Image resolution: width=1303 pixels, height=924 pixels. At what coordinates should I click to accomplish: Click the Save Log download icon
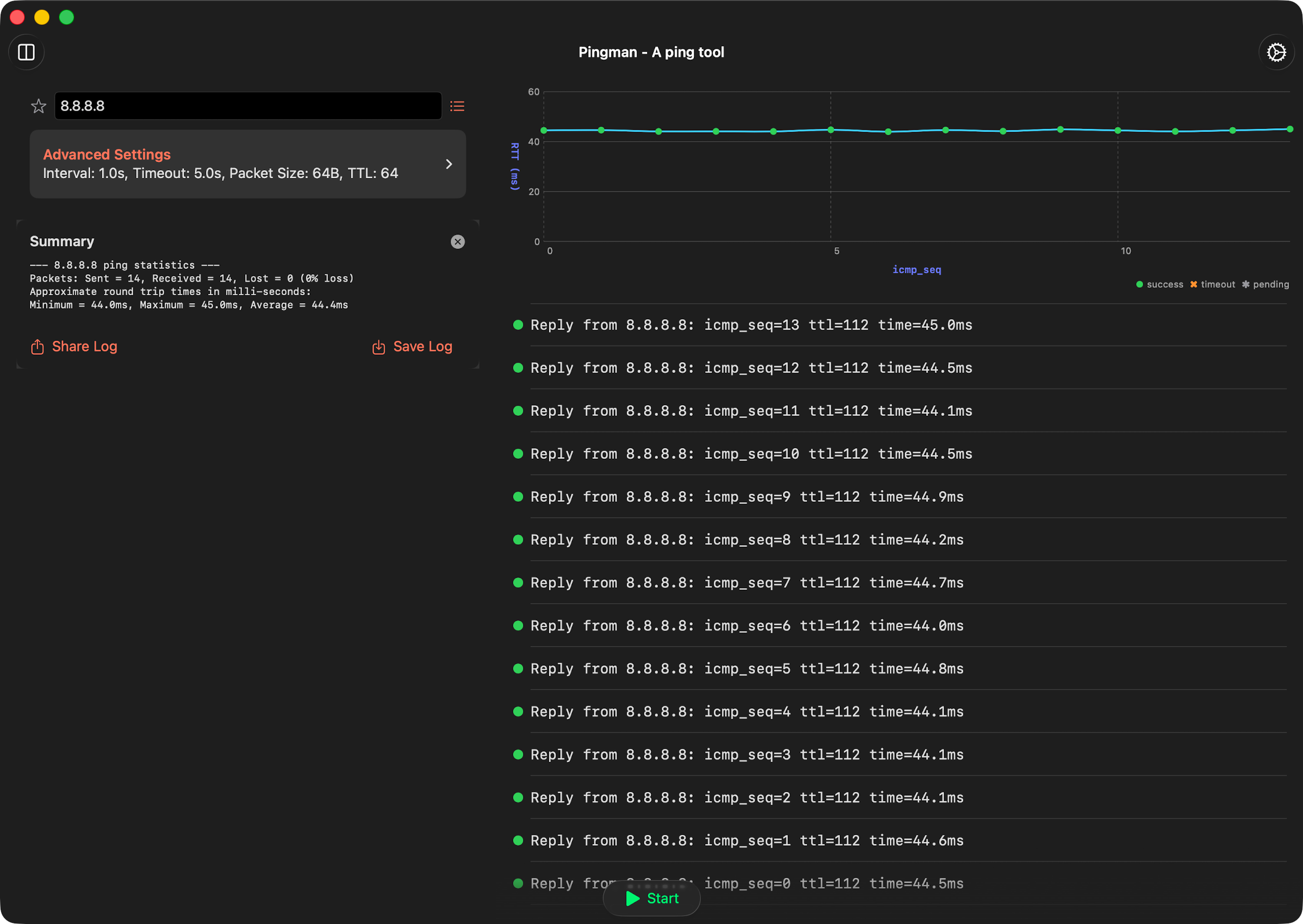point(379,347)
